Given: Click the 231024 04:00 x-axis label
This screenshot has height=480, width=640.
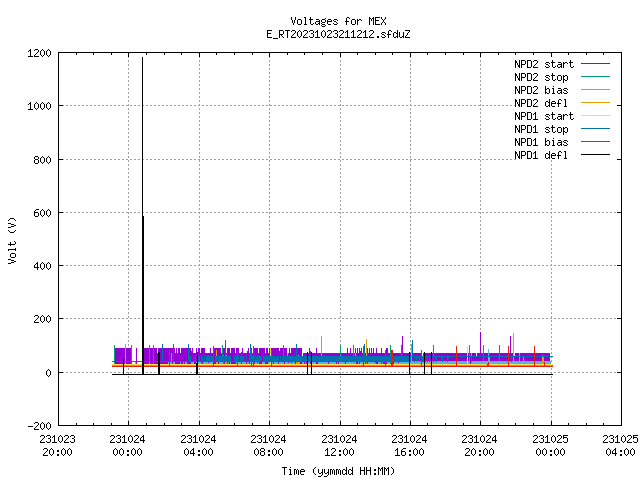Looking at the screenshot, I should pos(198,446).
